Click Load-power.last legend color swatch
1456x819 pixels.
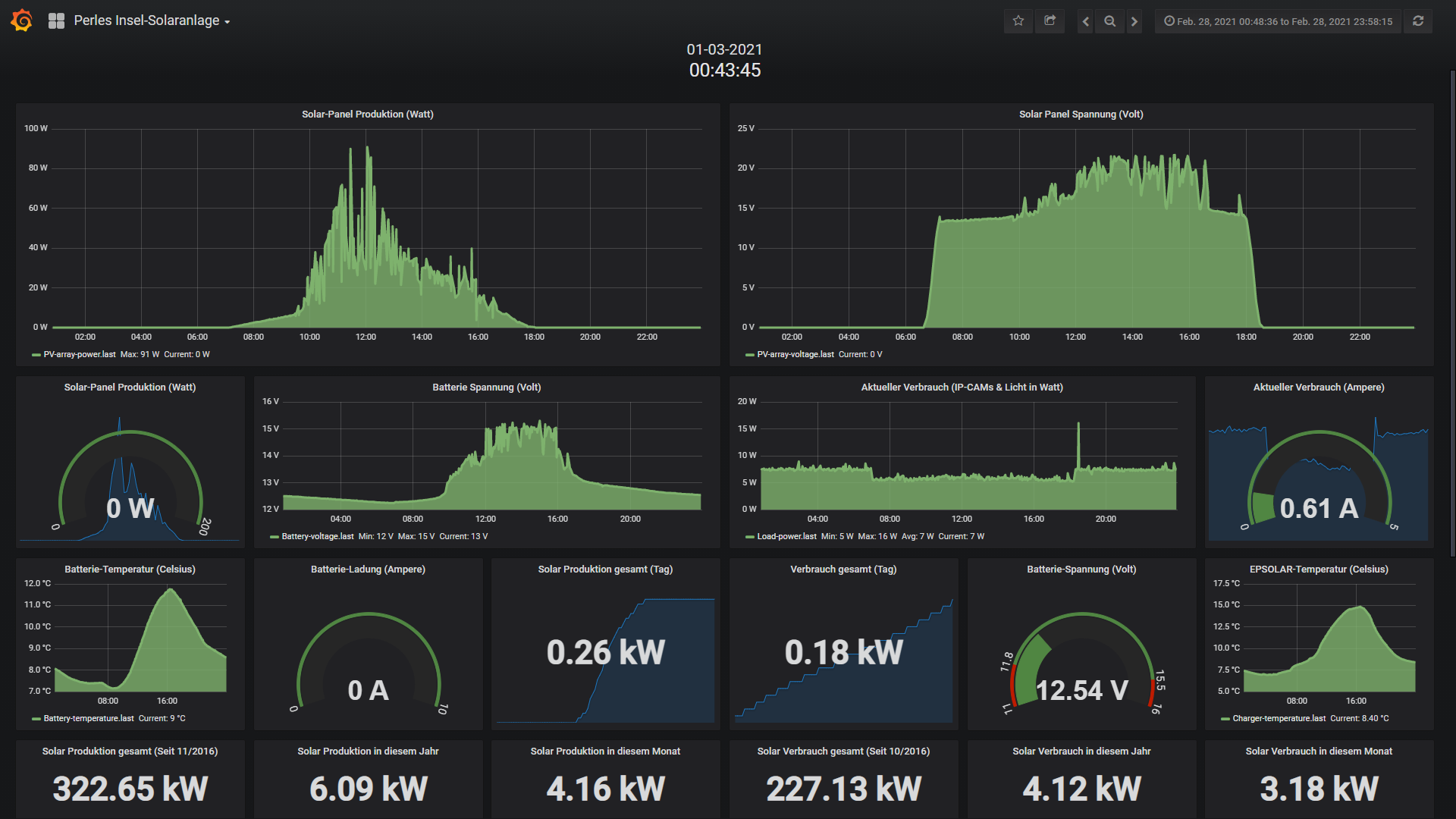(x=750, y=537)
